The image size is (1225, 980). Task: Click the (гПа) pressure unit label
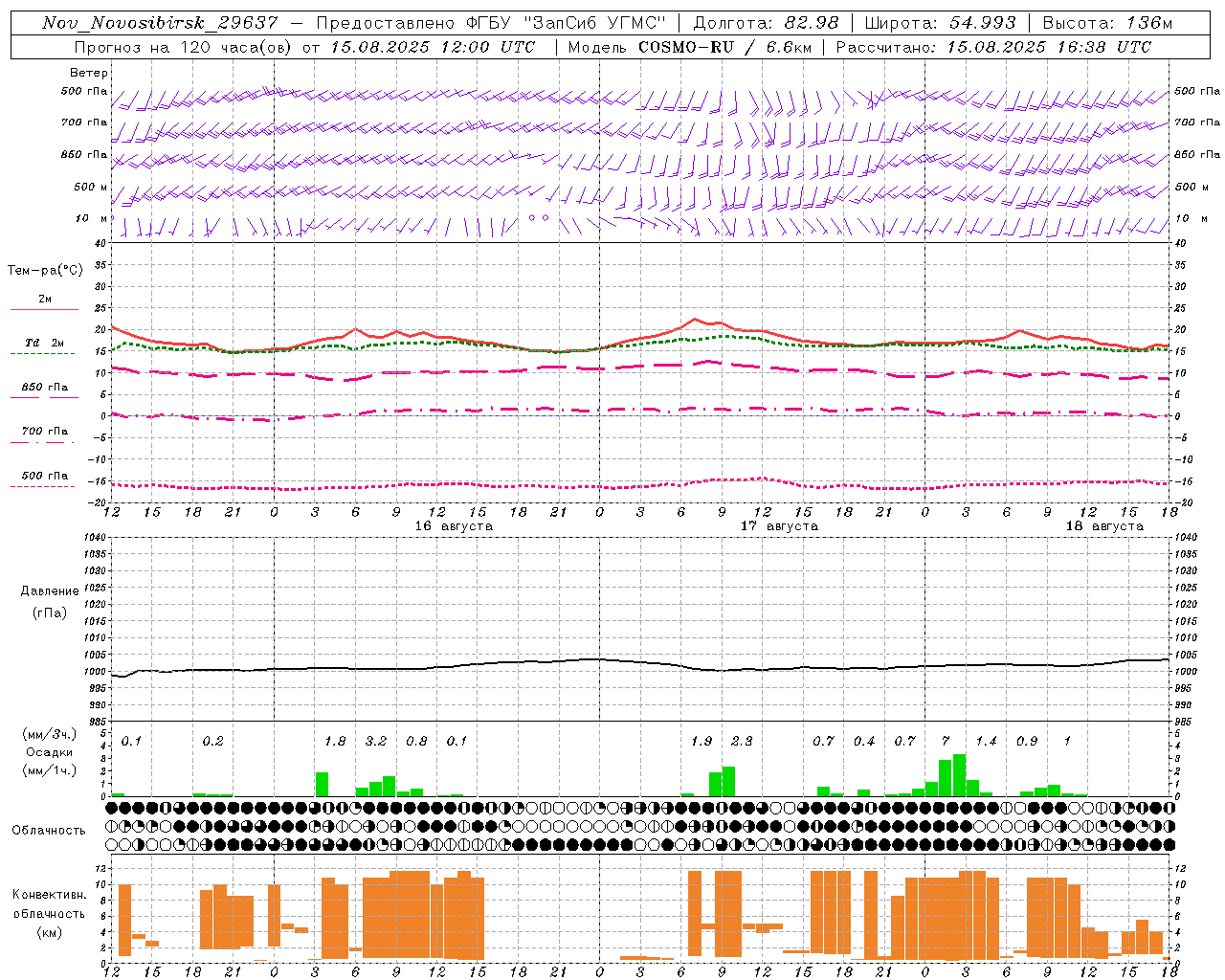[x=50, y=613]
